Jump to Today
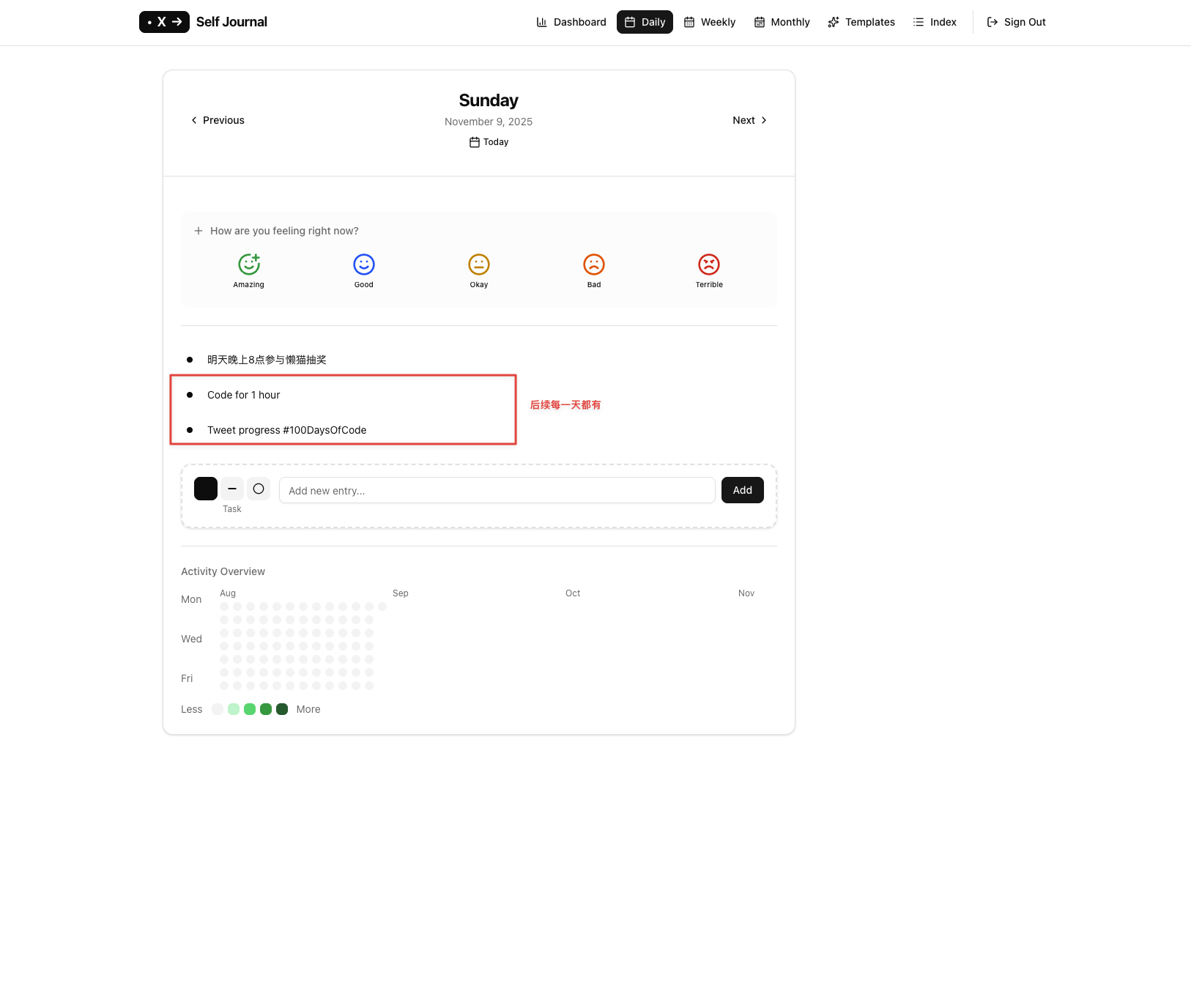Image resolution: width=1191 pixels, height=1008 pixels. (489, 142)
